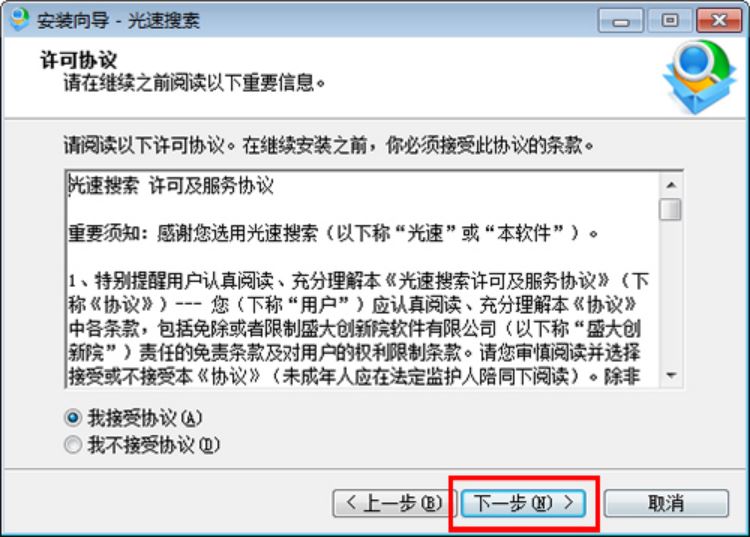Click the maximize button in title bar
750x537 pixels.
[x=670, y=21]
